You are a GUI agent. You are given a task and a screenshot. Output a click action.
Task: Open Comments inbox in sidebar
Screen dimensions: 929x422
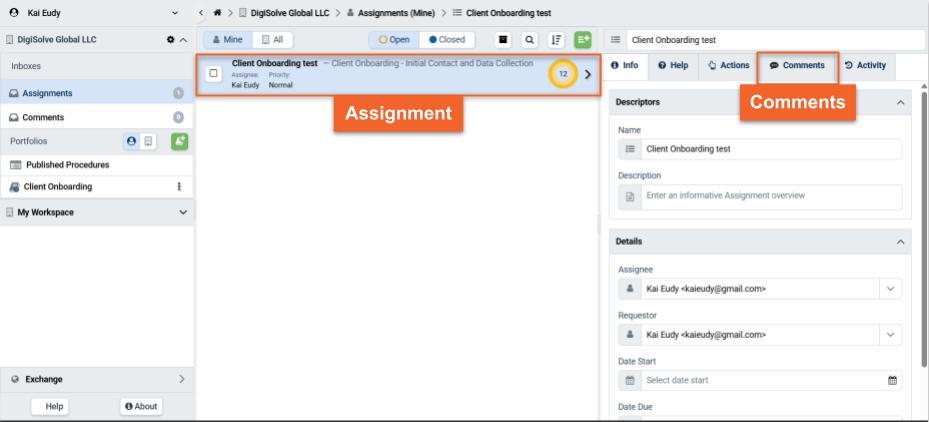pos(97,117)
